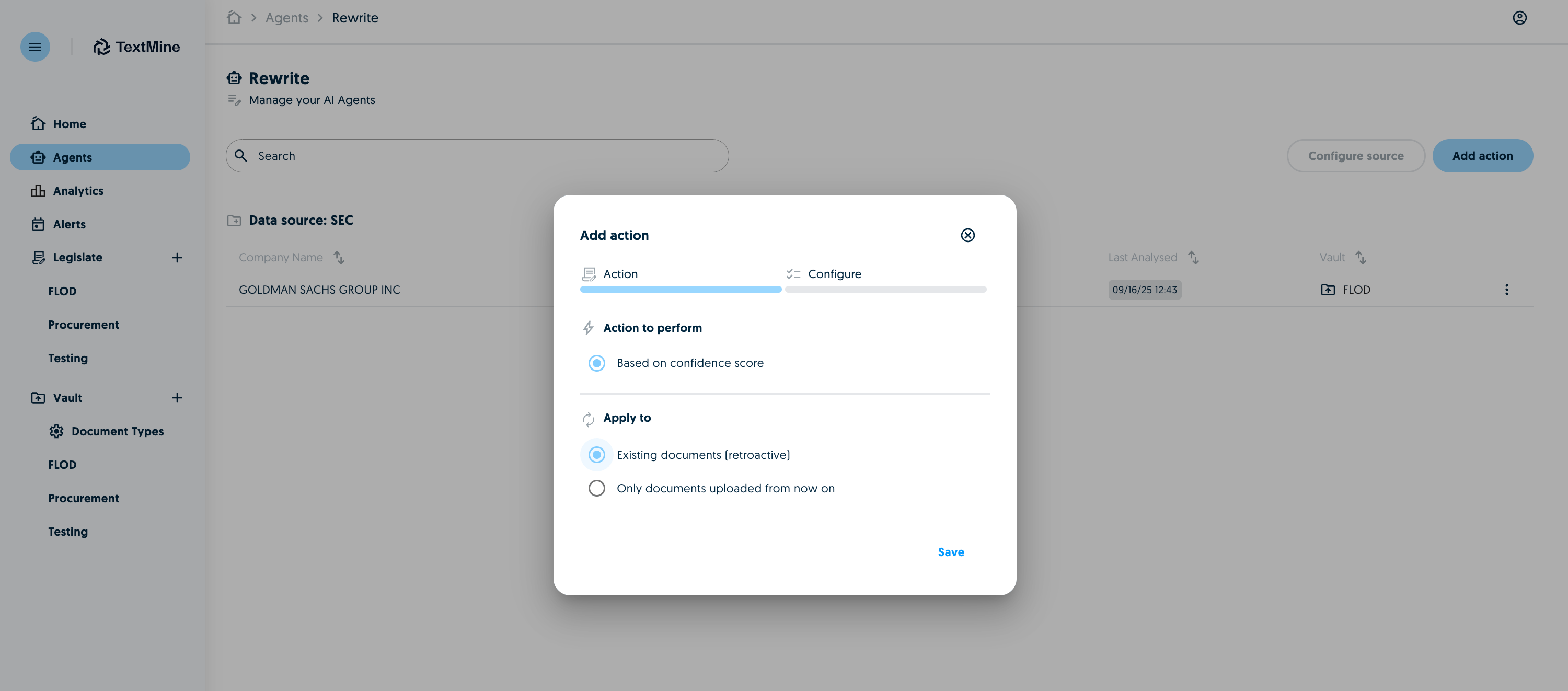
Task: Sort by Company Name column arrows
Action: [339, 258]
